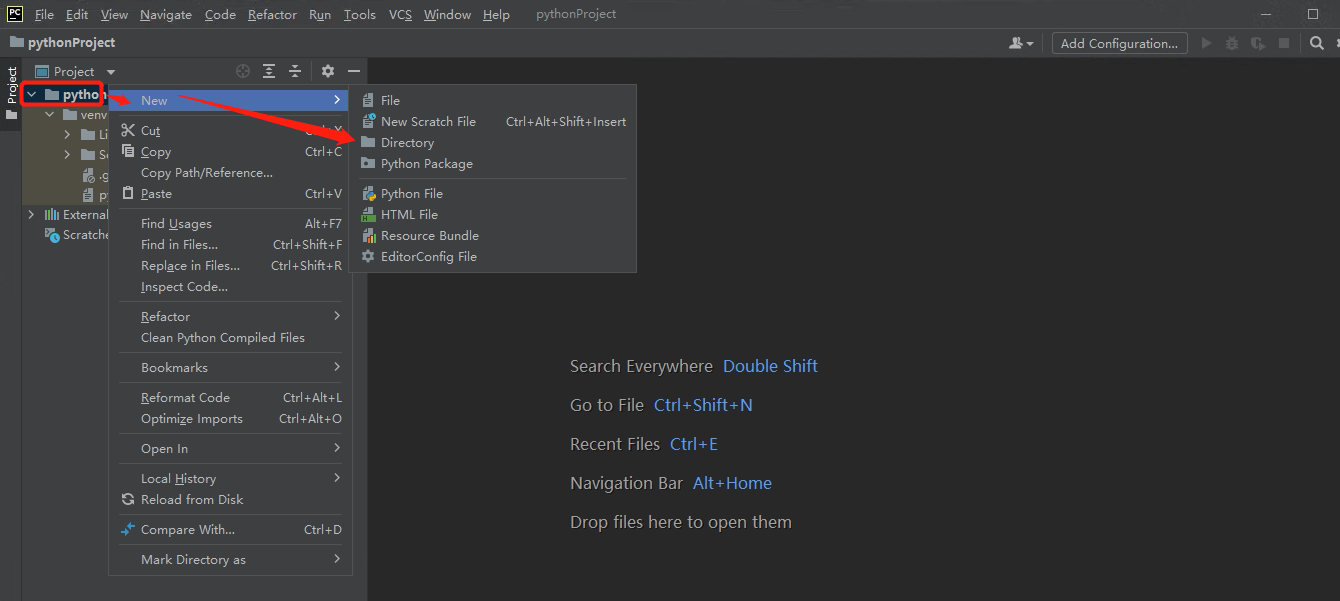Open the Refactor menu in menu bar
Image resolution: width=1340 pixels, height=601 pixels.
click(273, 14)
